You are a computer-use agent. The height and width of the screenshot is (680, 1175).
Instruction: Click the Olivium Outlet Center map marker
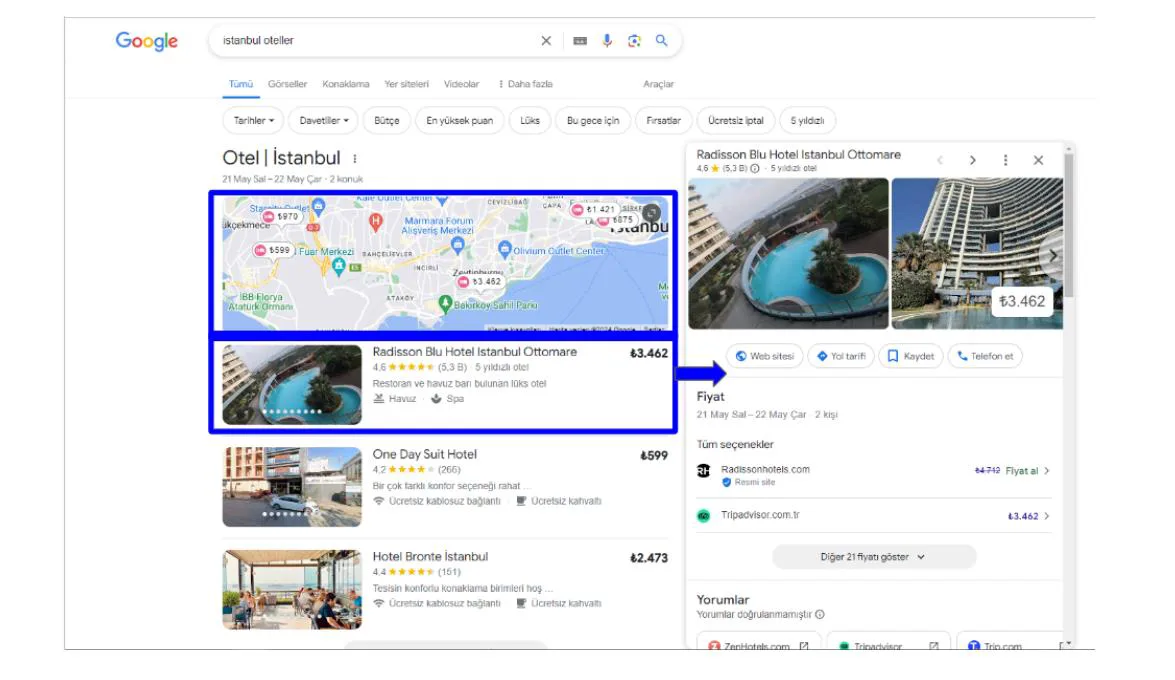(504, 249)
